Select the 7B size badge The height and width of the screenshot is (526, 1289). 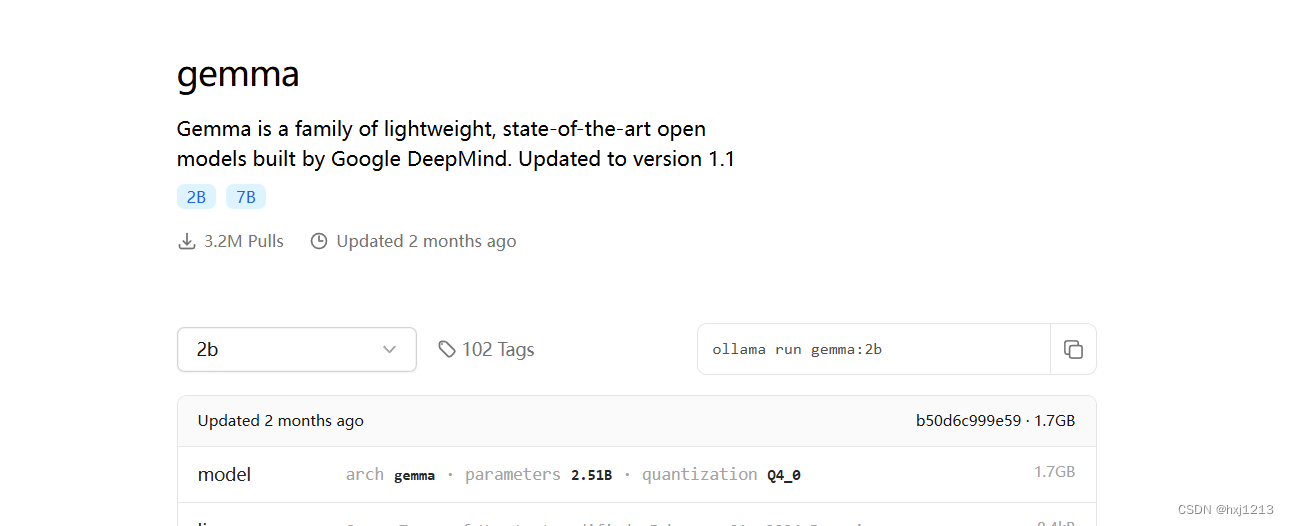[x=246, y=197]
